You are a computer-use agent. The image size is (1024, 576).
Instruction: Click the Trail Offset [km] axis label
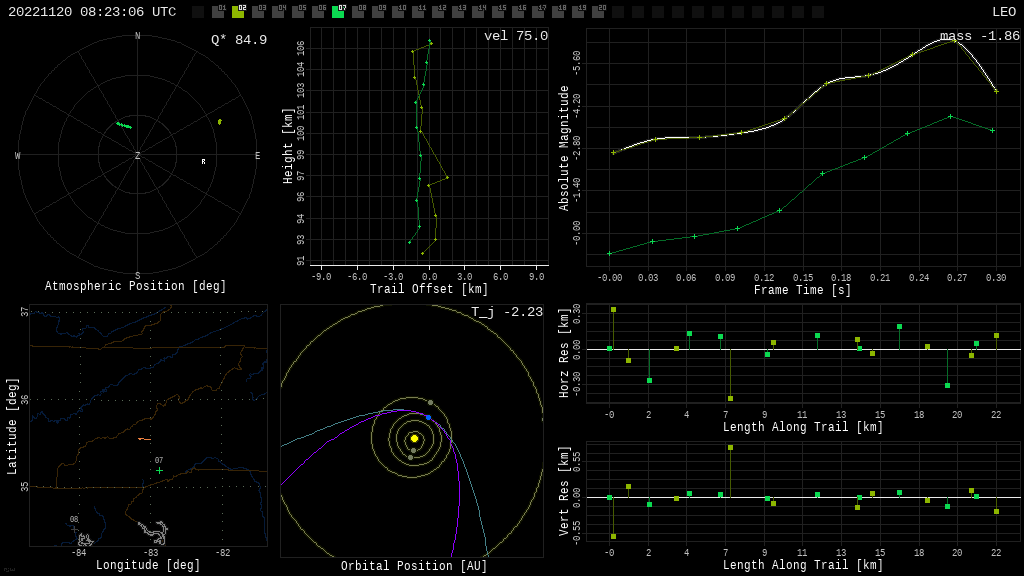(429, 289)
